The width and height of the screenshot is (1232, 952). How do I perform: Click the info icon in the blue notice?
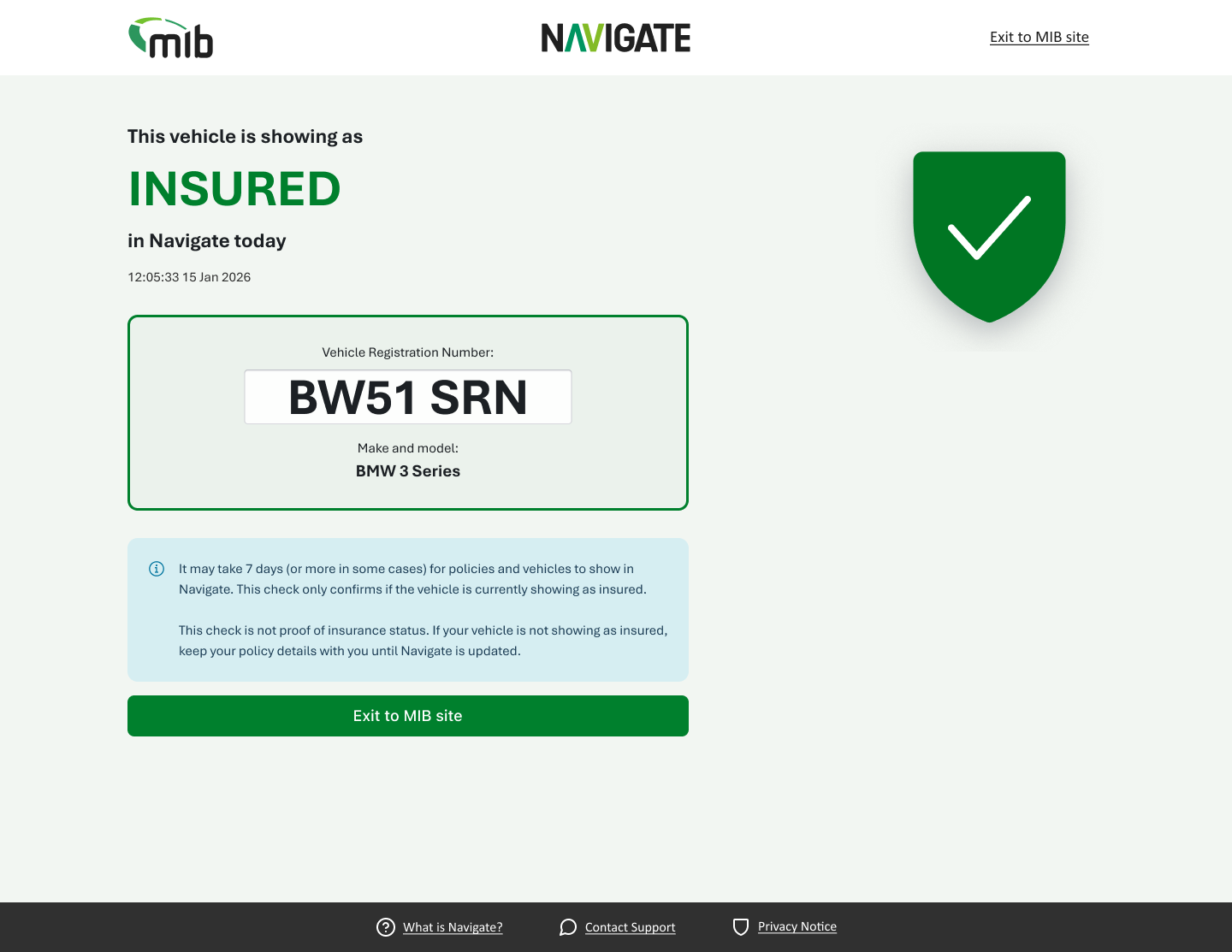[x=157, y=569]
